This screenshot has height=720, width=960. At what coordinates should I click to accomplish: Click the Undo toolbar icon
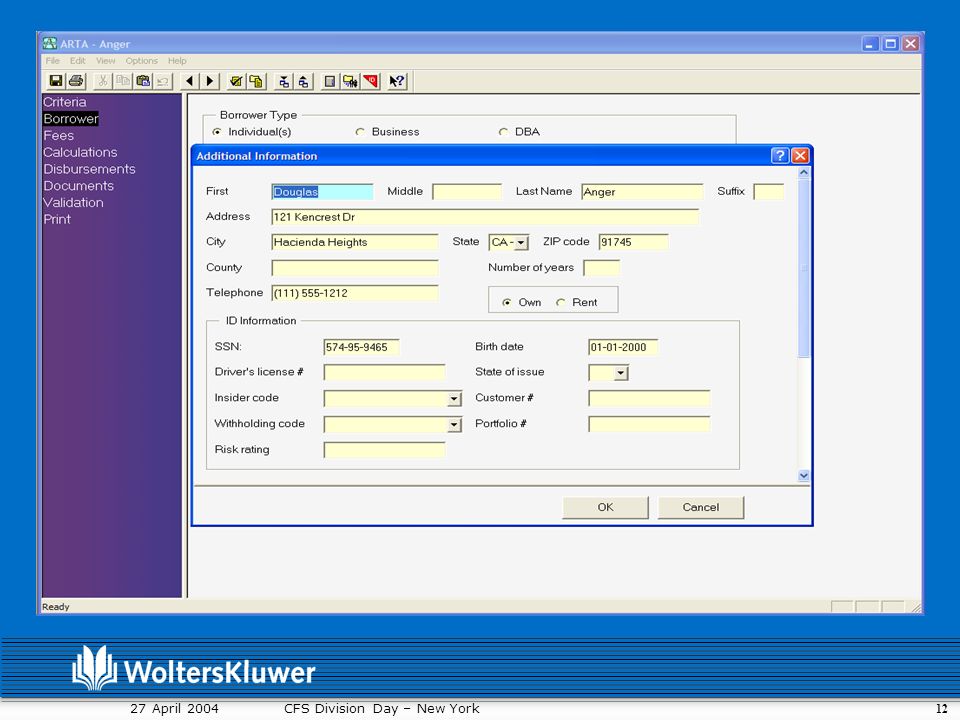coord(163,81)
